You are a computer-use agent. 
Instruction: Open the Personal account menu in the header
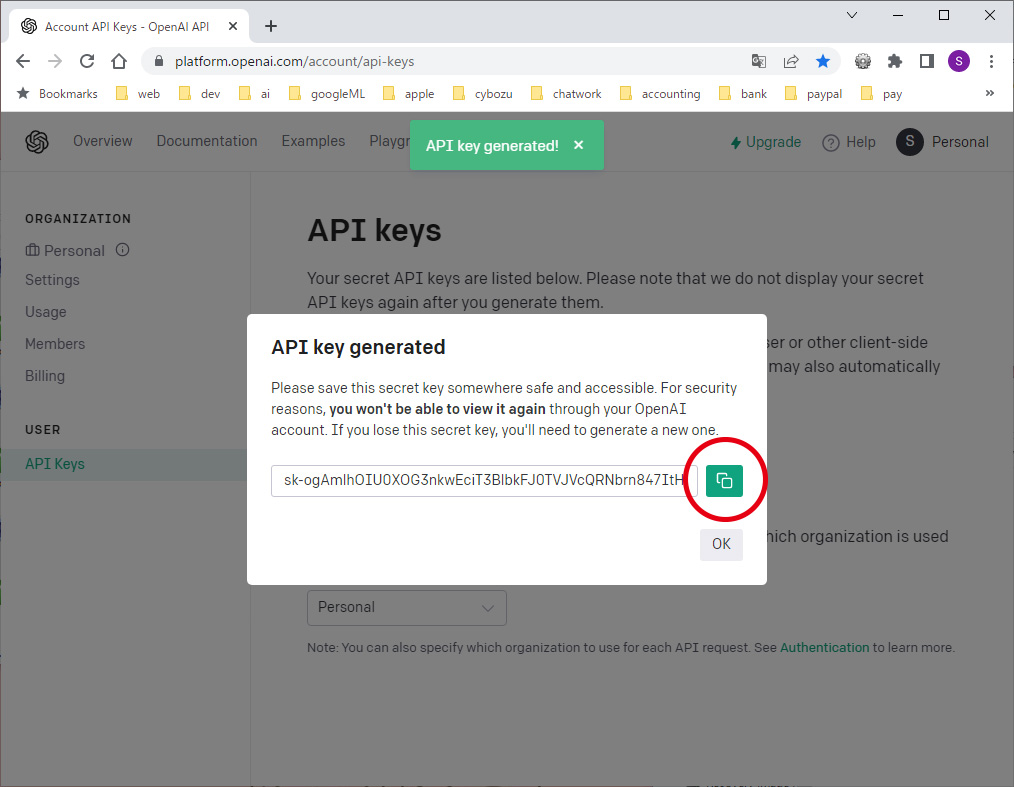click(x=942, y=142)
